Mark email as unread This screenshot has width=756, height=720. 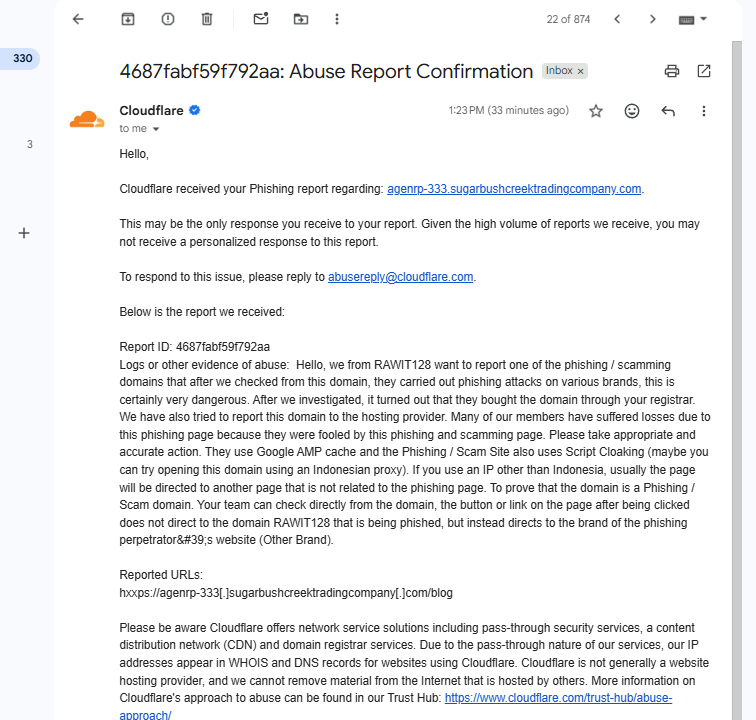(x=261, y=19)
